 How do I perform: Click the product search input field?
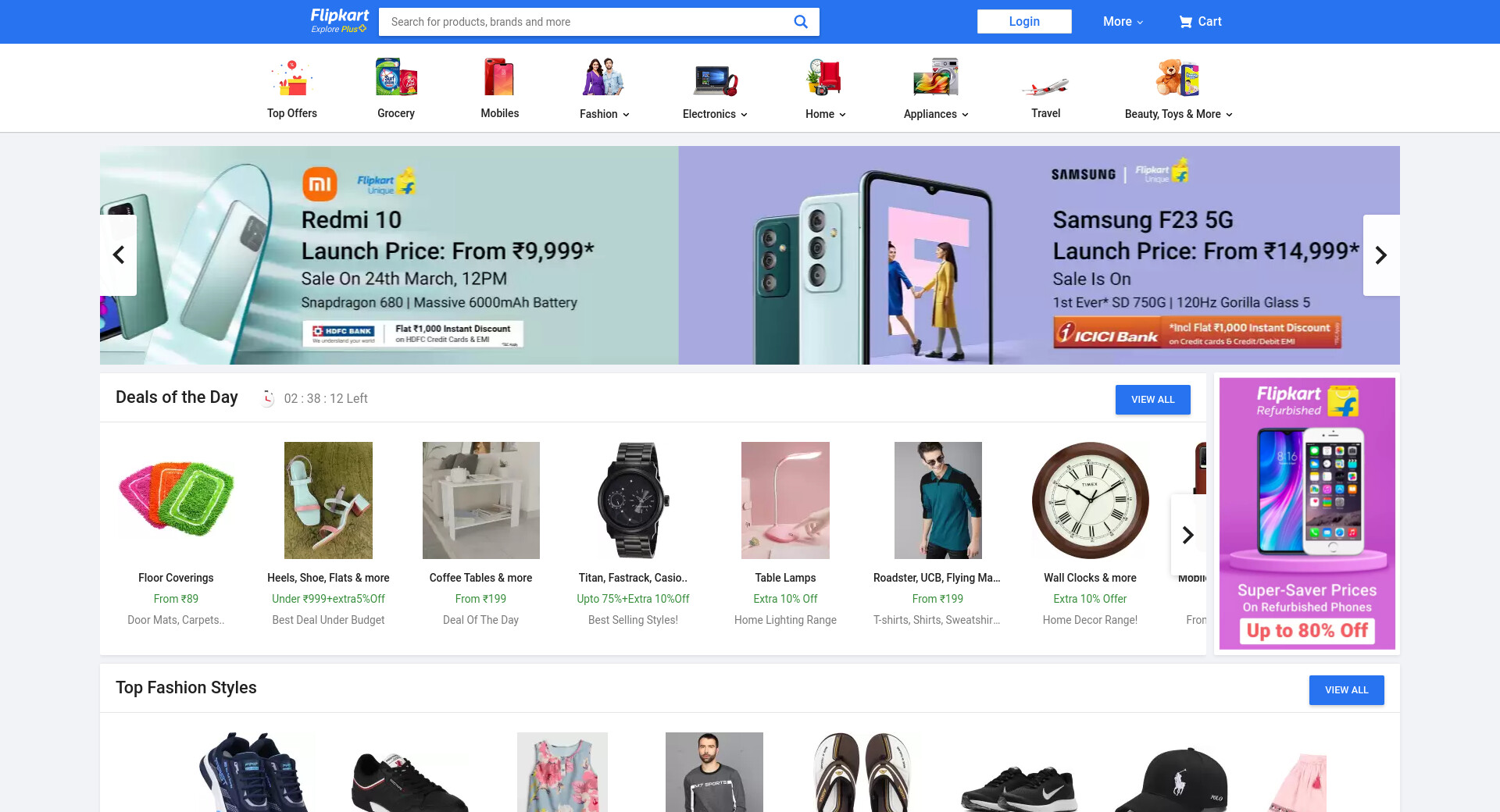click(586, 22)
